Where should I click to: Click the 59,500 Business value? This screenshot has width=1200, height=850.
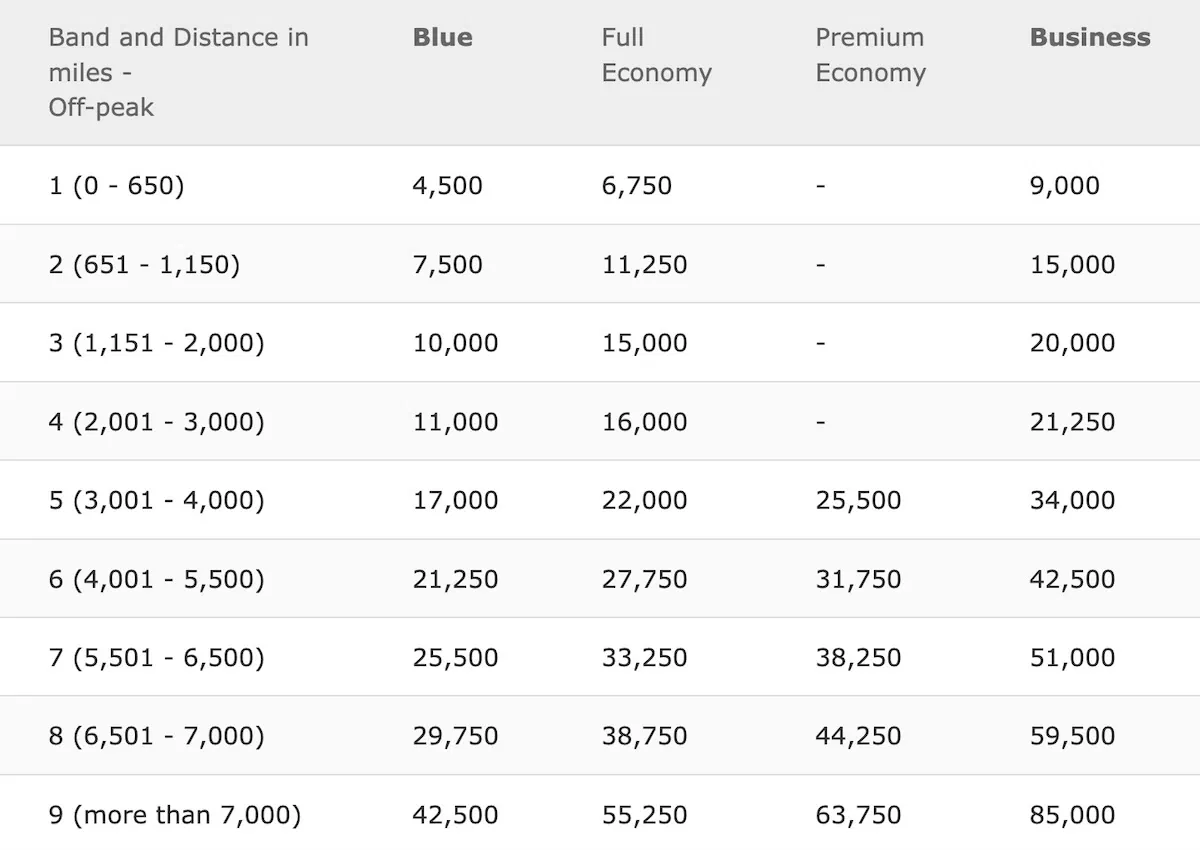point(1072,736)
